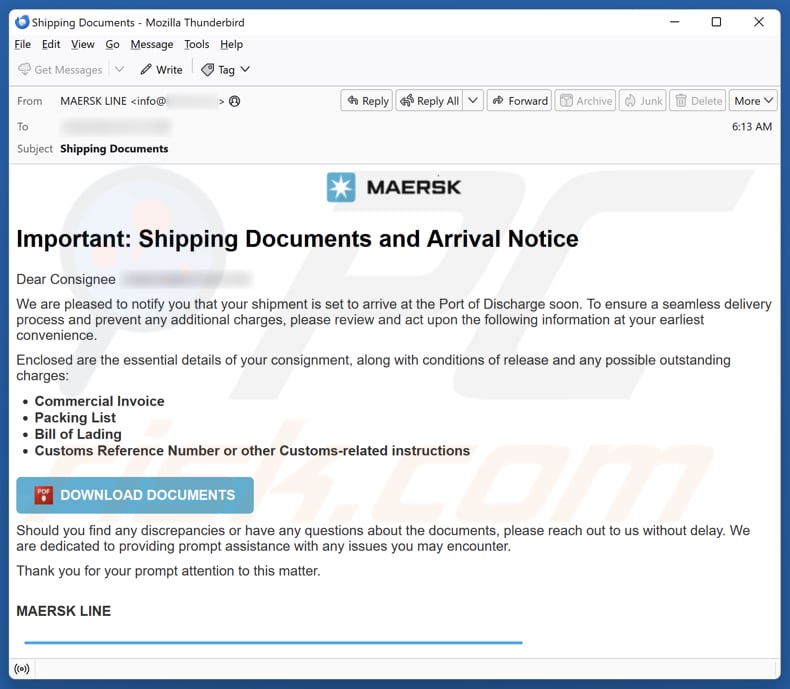The height and width of the screenshot is (689, 790).
Task: Click the Thunderbird app icon in title bar
Action: pos(22,22)
